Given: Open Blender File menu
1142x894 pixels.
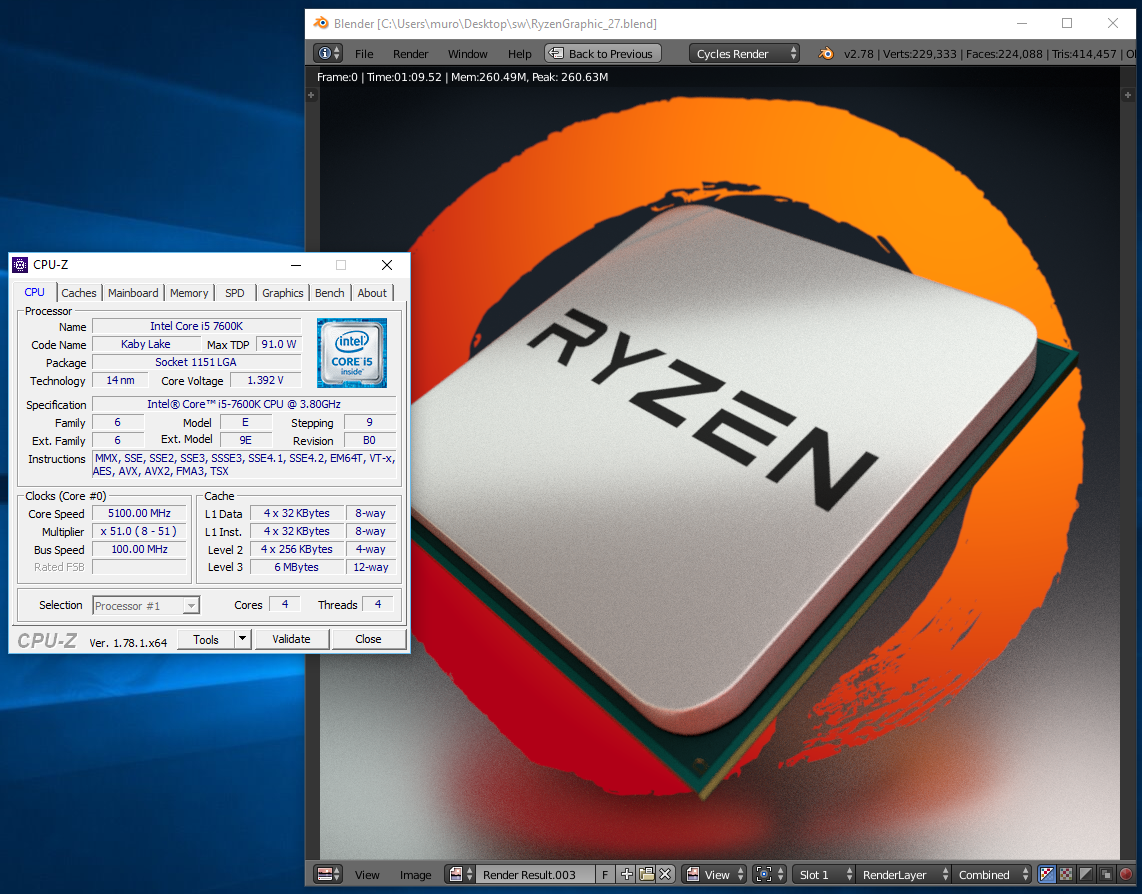Looking at the screenshot, I should coord(364,54).
